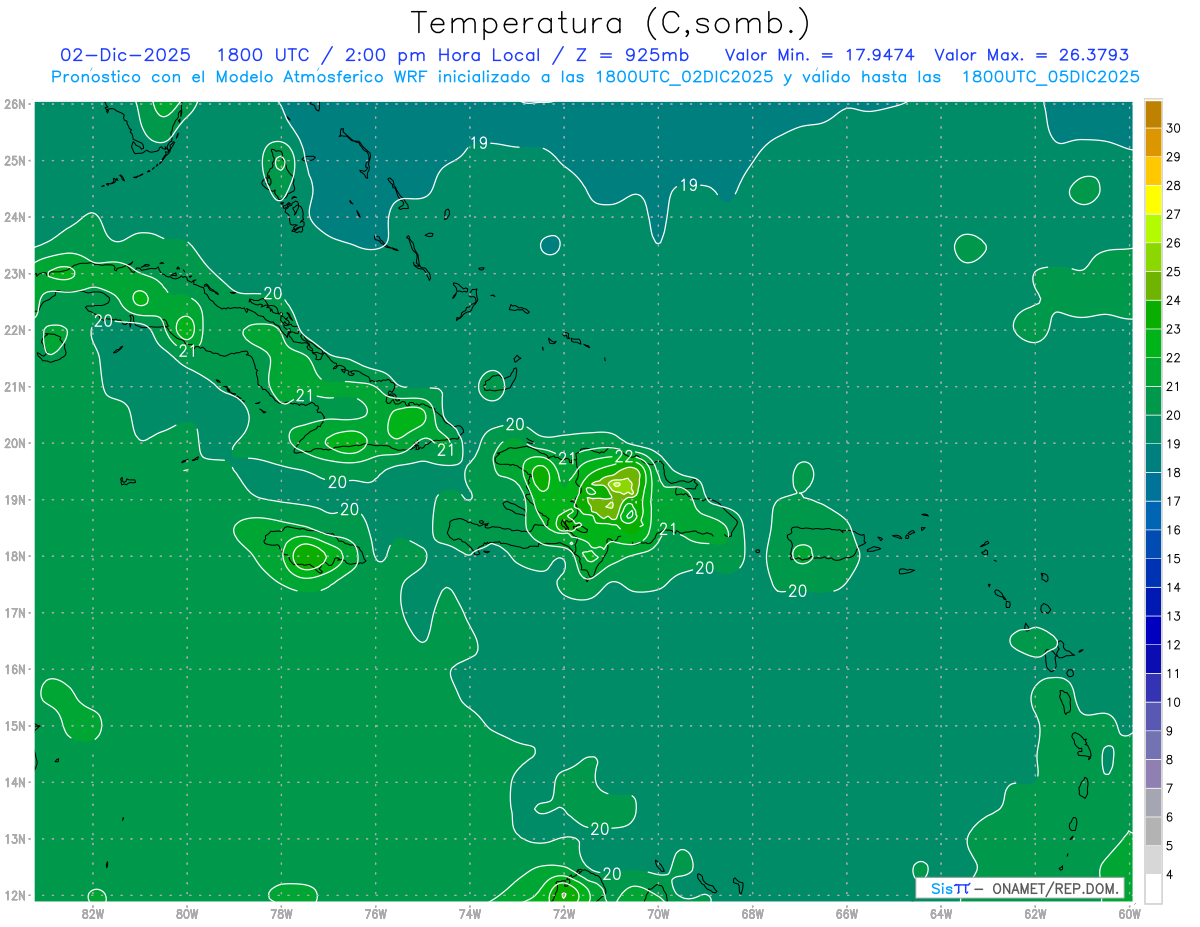Click the 68W longitude axis label
Viewport: 1200px width, 927px height.
[x=753, y=913]
